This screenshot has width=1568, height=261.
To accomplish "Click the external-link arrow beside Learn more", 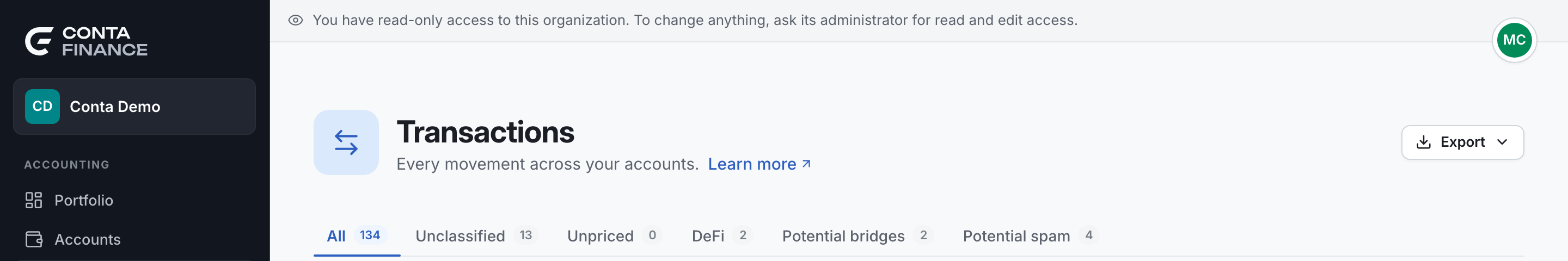I will pos(806,164).
